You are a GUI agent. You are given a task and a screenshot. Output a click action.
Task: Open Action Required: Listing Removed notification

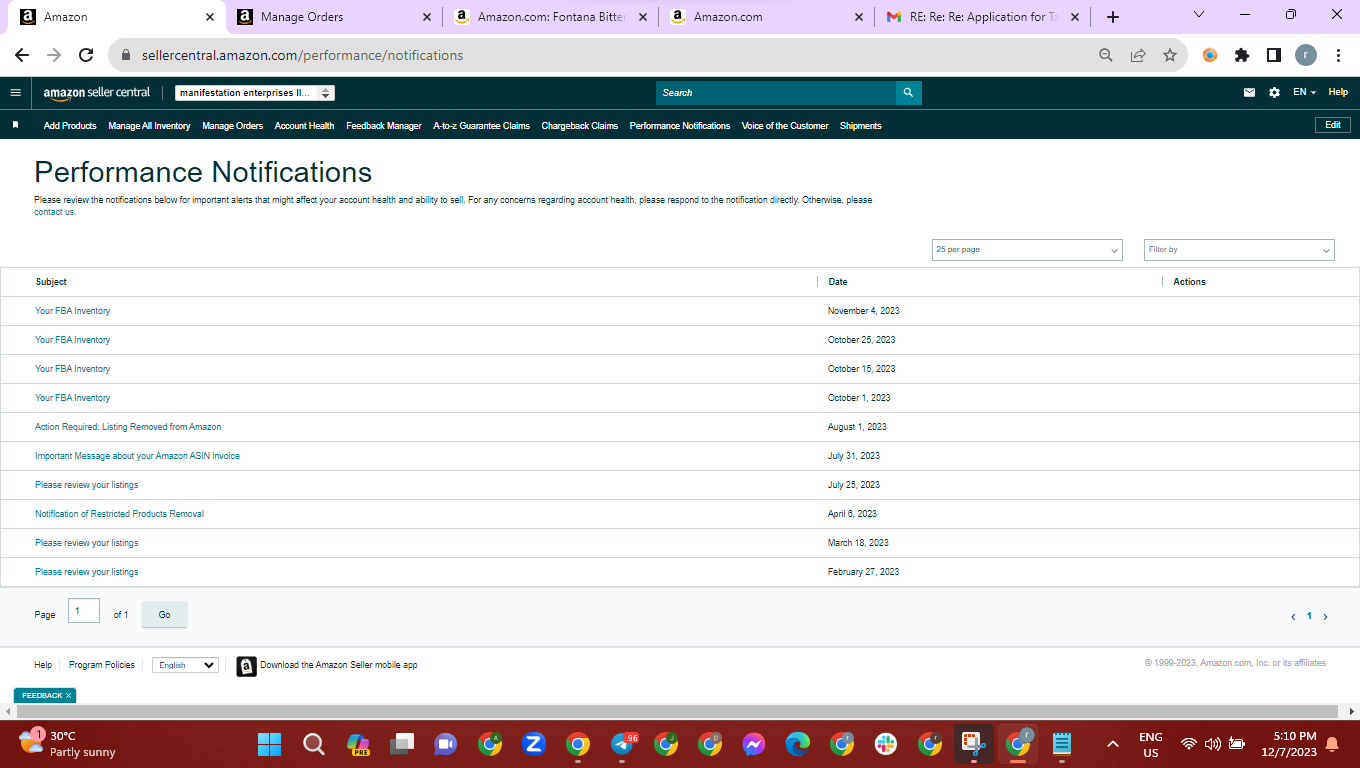pyautogui.click(x=128, y=427)
